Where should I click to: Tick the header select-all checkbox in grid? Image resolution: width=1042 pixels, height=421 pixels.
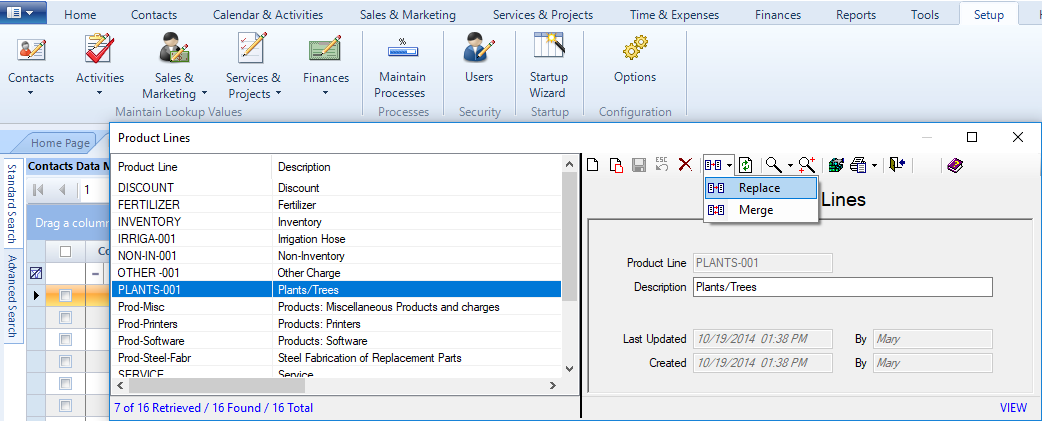(x=66, y=251)
